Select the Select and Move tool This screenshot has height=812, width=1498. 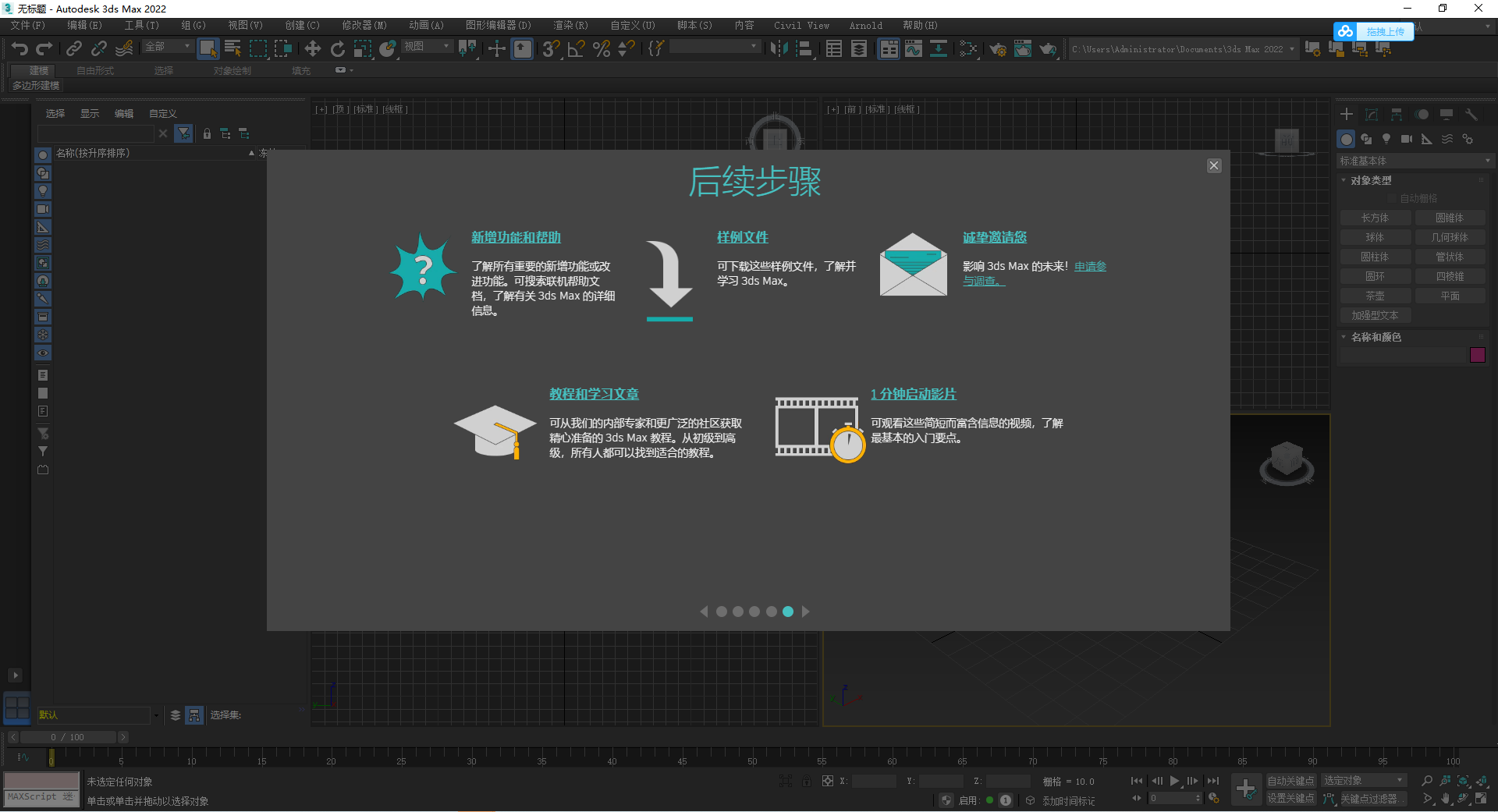313,48
